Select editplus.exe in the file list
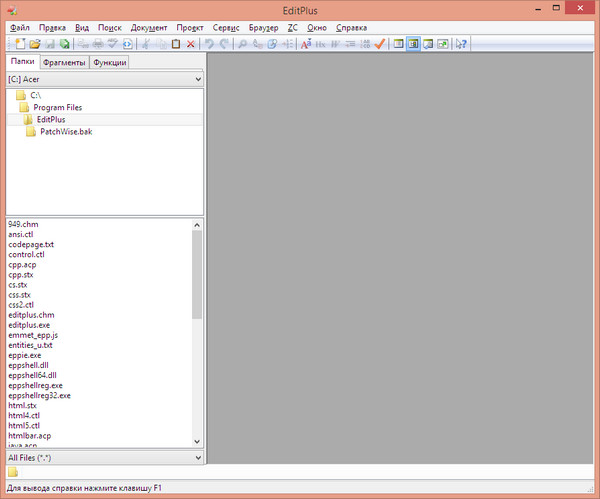600x499 pixels. point(29,325)
